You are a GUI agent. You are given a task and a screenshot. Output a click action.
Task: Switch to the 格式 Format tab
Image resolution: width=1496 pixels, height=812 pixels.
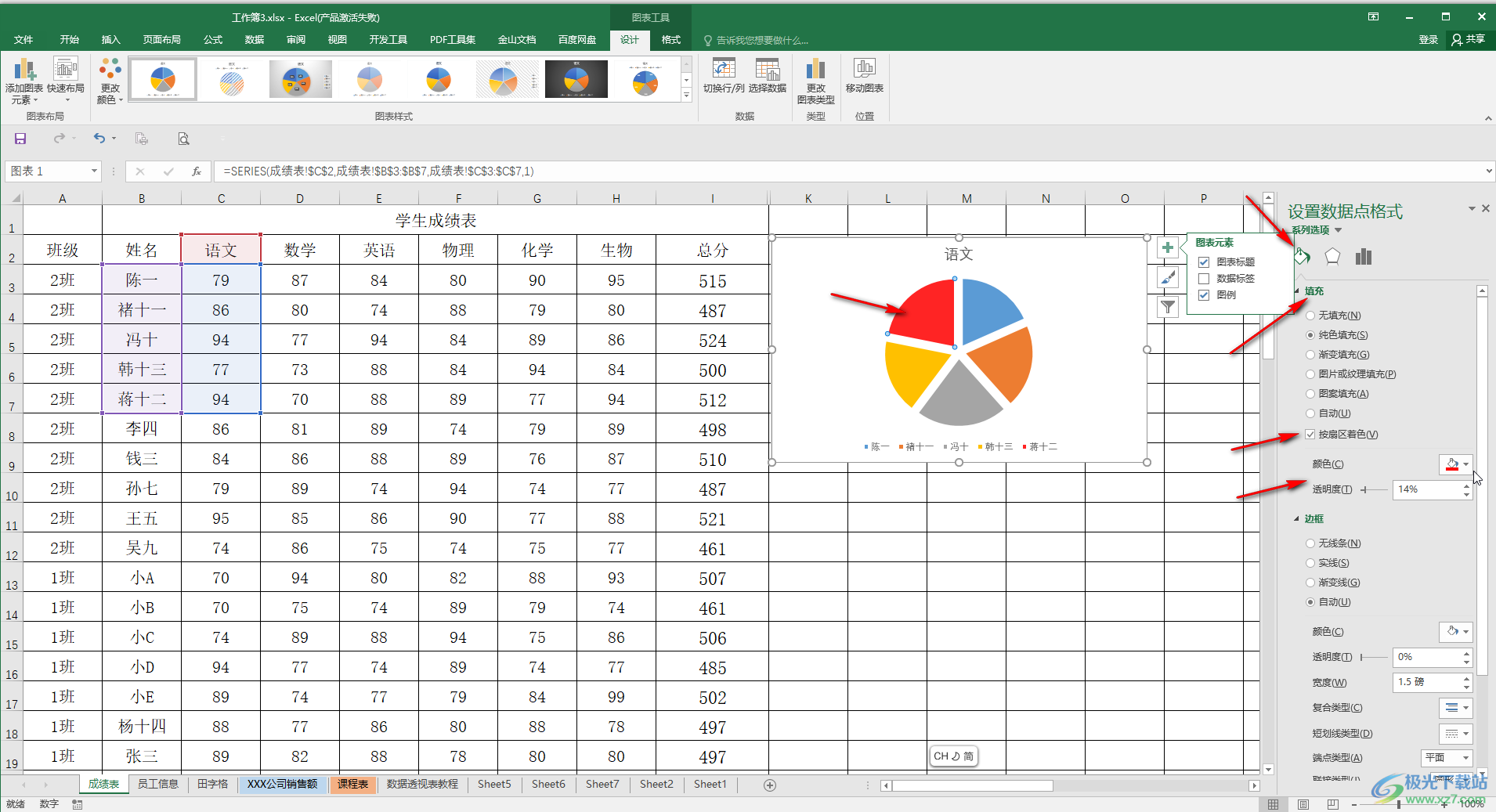tap(671, 39)
